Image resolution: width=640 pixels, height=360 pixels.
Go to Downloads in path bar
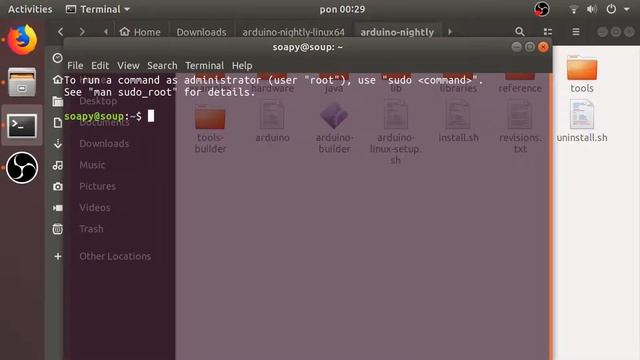click(x=201, y=32)
